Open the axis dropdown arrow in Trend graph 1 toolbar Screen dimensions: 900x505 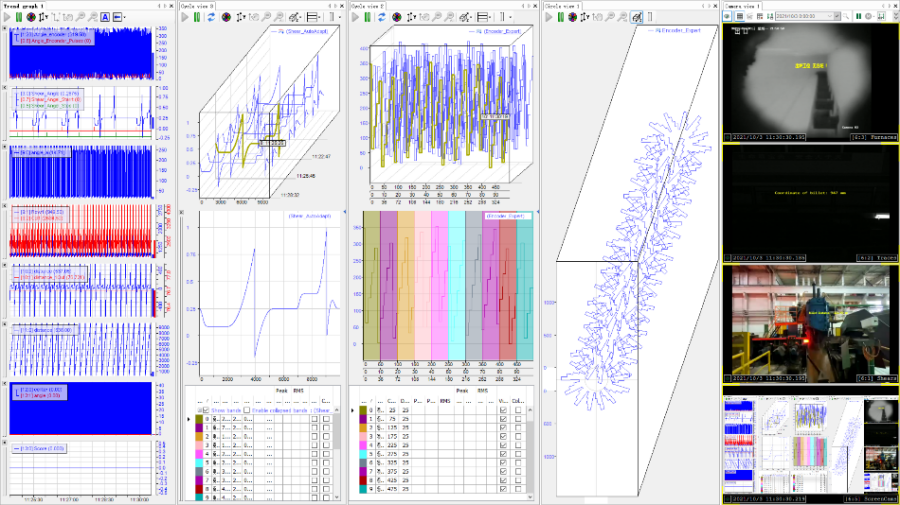tap(123, 17)
